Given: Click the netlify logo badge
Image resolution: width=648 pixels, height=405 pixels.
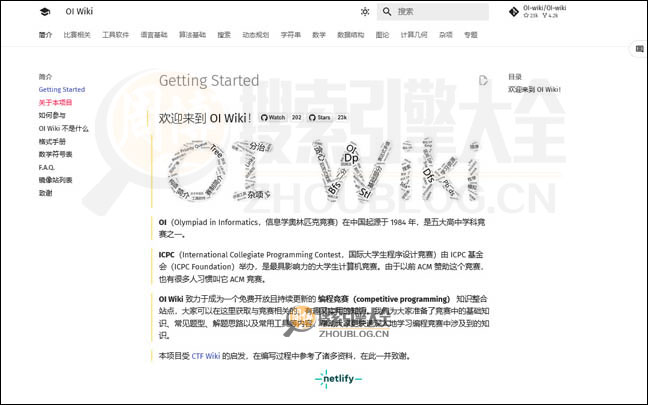Looking at the screenshot, I should 338,379.
